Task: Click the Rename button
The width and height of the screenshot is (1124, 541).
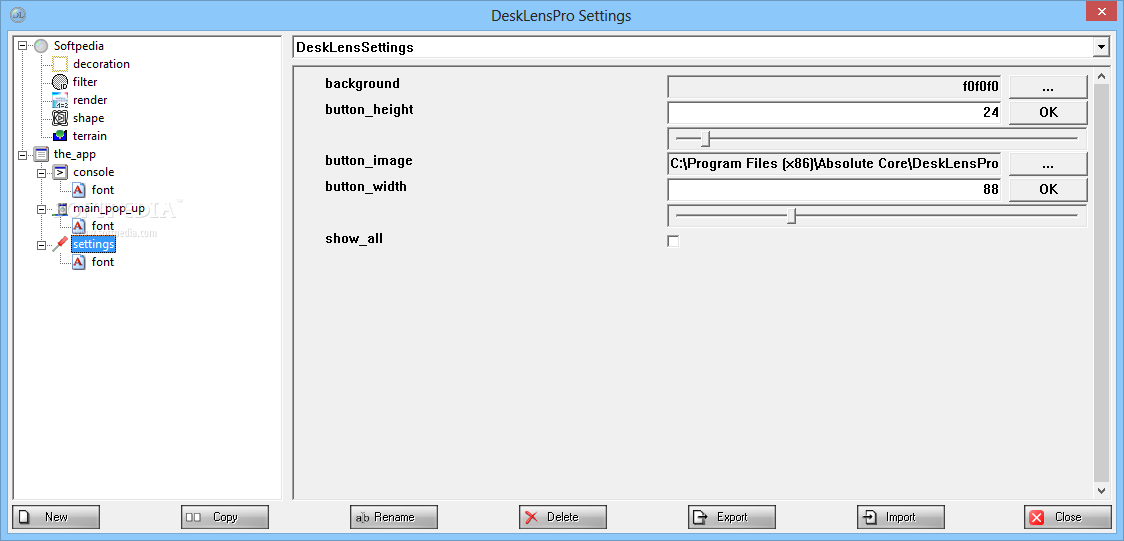Action: coord(394,517)
